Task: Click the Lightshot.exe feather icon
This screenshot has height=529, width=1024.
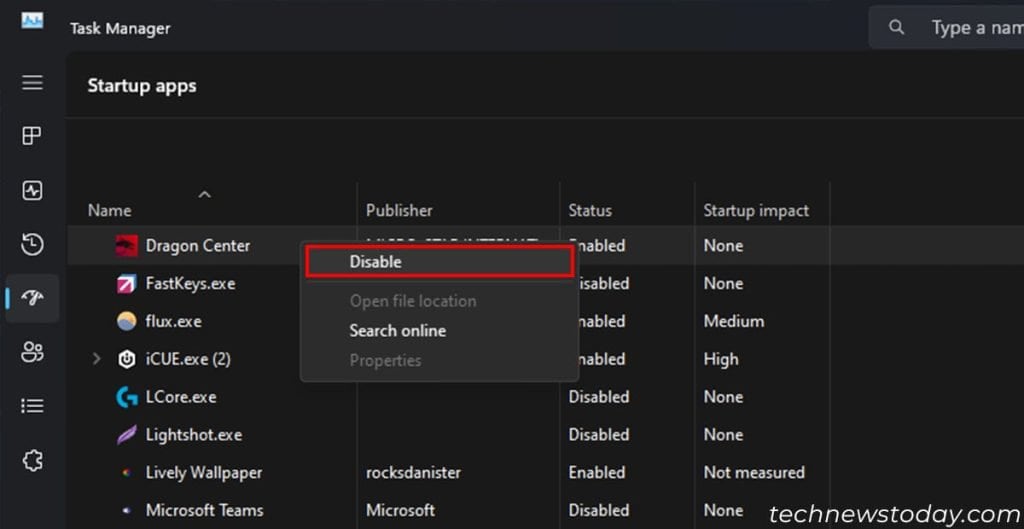Action: pos(127,434)
